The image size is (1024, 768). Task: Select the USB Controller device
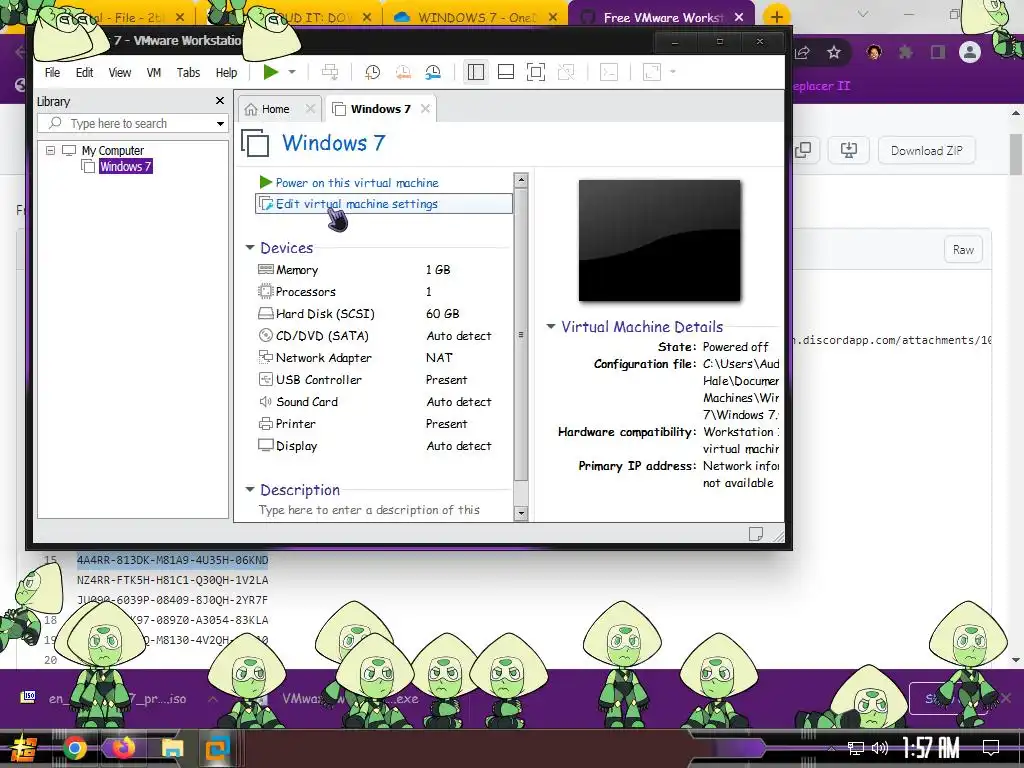381,379
